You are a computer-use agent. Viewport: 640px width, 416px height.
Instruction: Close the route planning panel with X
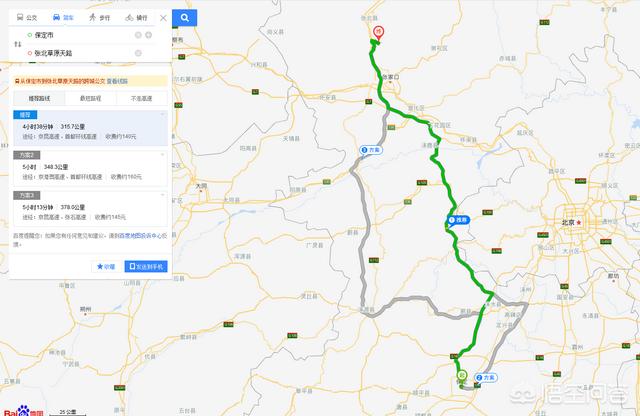[x=163, y=18]
